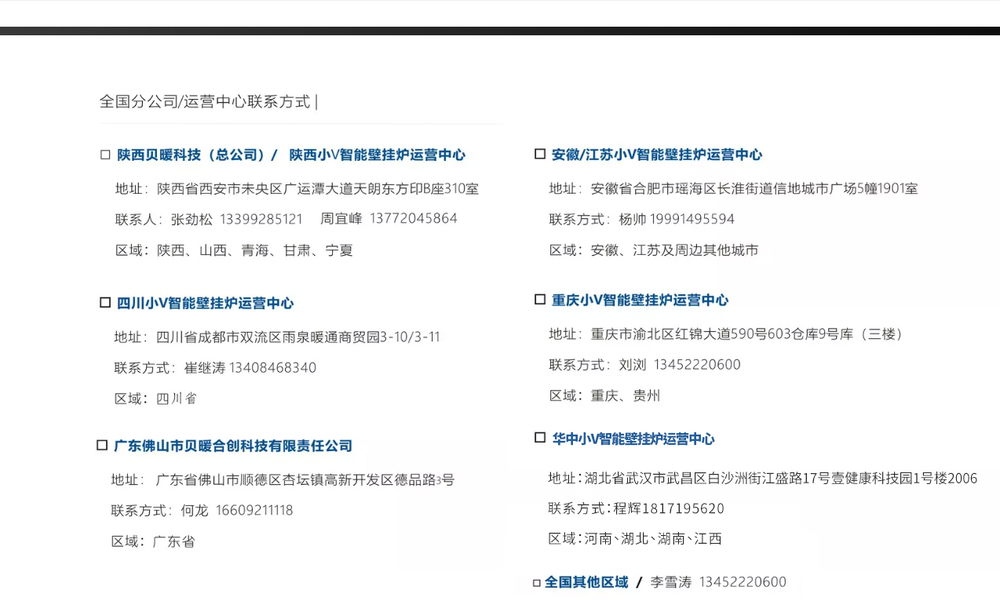The height and width of the screenshot is (612, 1000).
Task: Click region text 河南、湖北、湖南、江西
Action: click(652, 539)
